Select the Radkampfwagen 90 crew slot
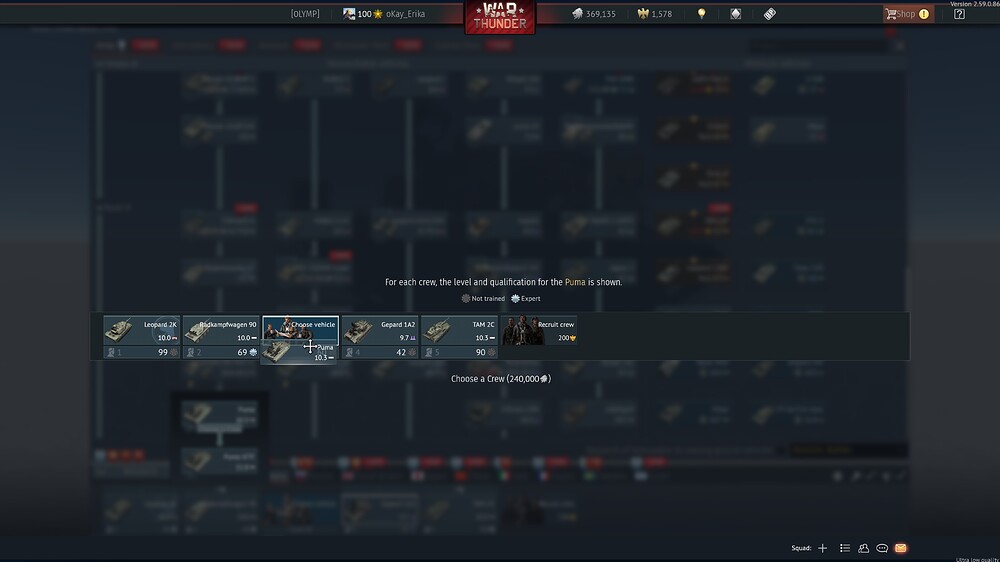1000x562 pixels. coord(221,330)
